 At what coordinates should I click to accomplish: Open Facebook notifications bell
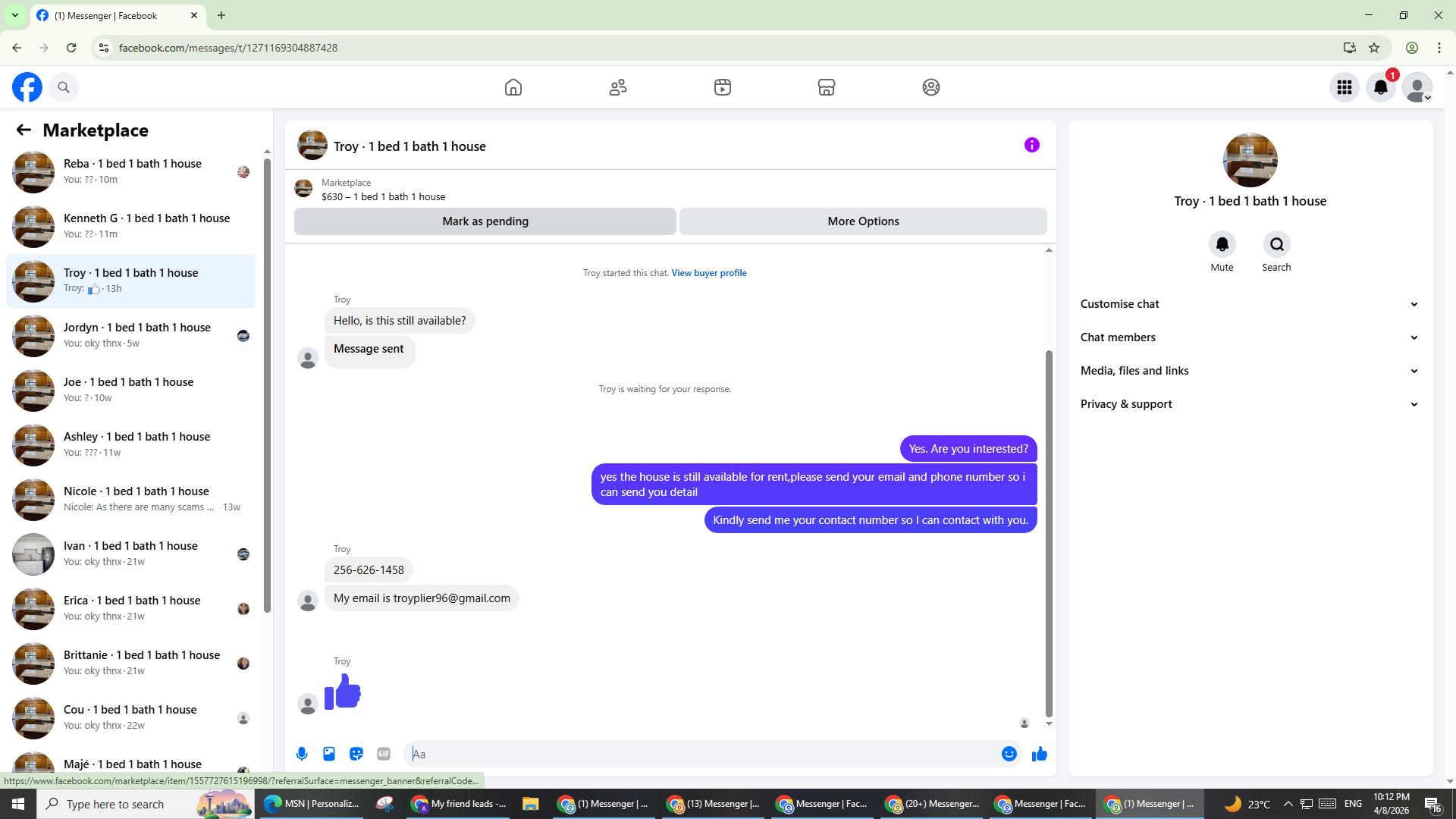click(x=1381, y=87)
